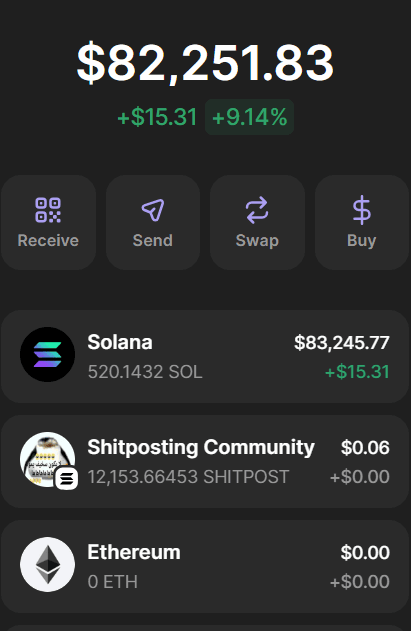Screen dimensions: 411x631
Task: Open the Receive button label
Action: click(x=48, y=241)
